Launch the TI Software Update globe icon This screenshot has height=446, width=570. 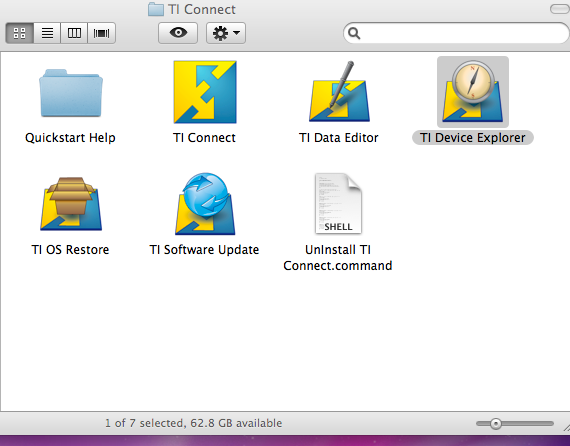coord(205,204)
